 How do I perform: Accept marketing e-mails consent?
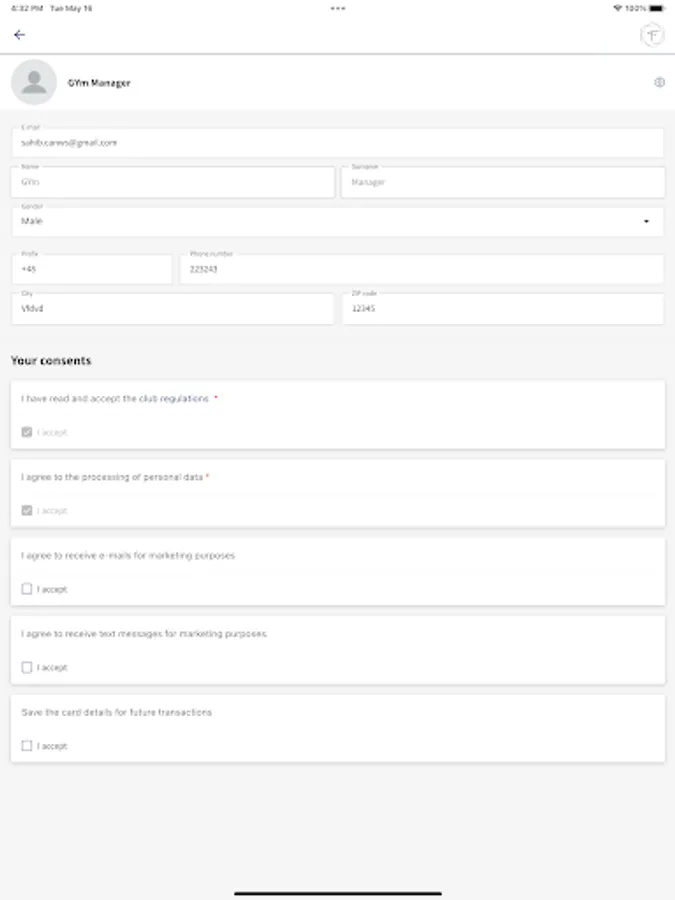point(27,590)
